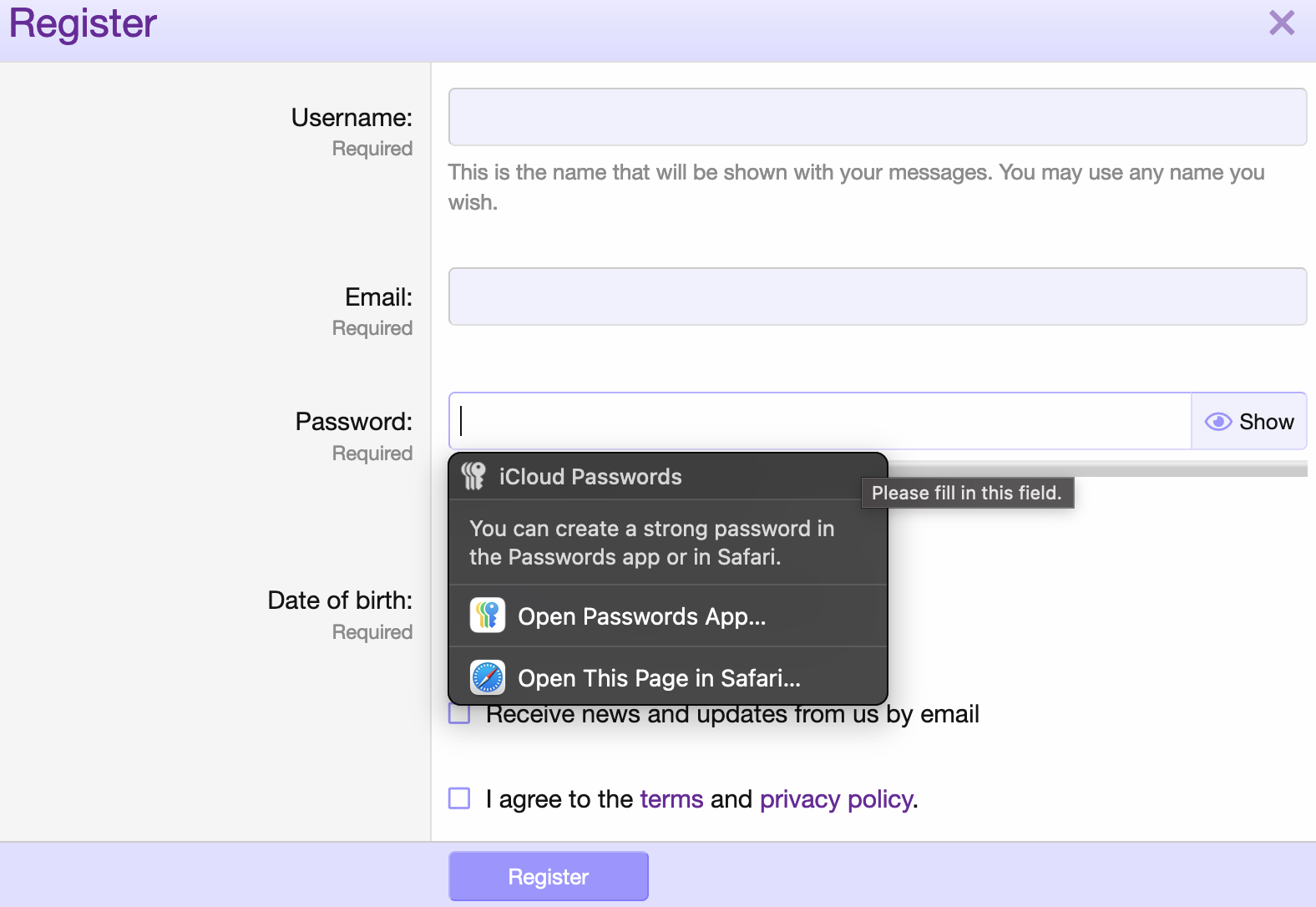Focus the Password input field

point(820,421)
